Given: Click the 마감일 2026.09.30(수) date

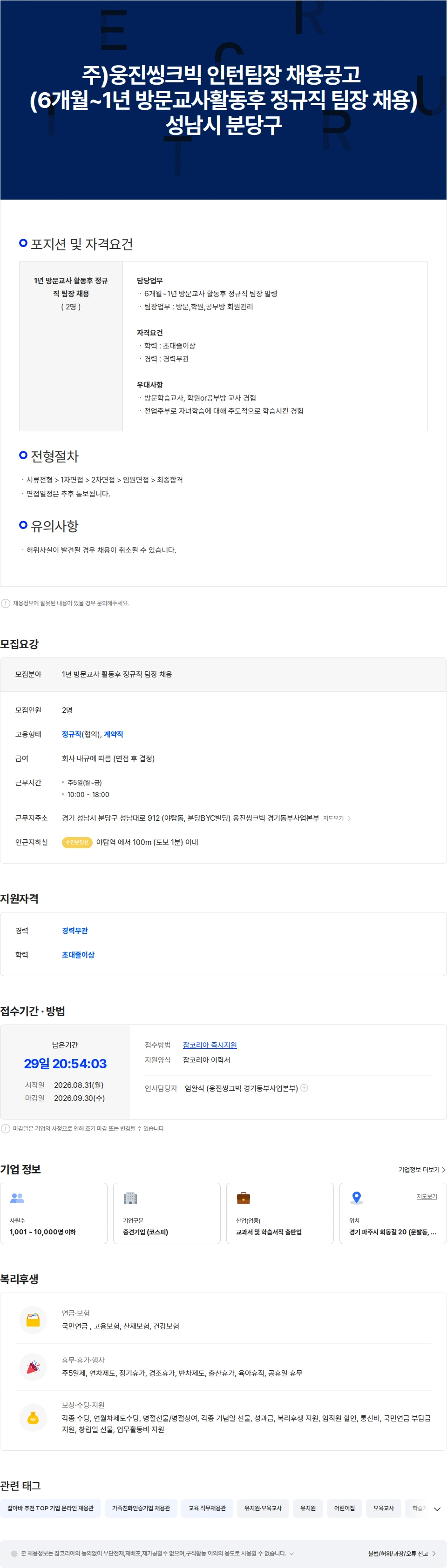Looking at the screenshot, I should [79, 1098].
